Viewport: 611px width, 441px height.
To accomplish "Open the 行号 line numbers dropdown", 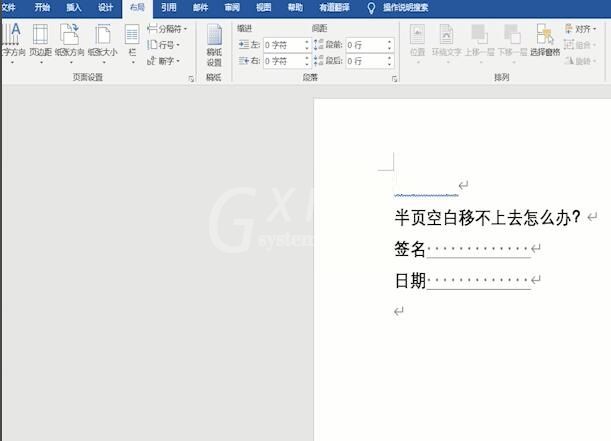I will click(164, 45).
